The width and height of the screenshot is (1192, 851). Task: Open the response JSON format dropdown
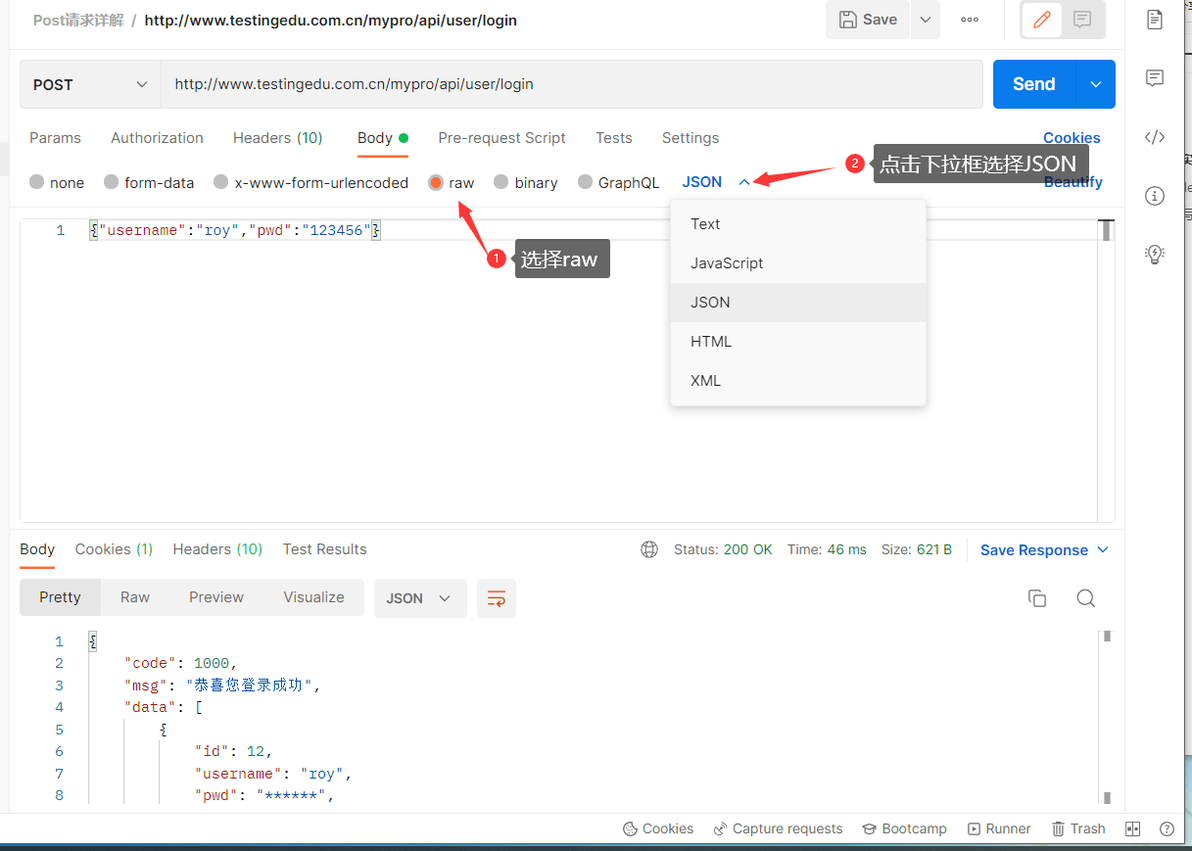(419, 598)
